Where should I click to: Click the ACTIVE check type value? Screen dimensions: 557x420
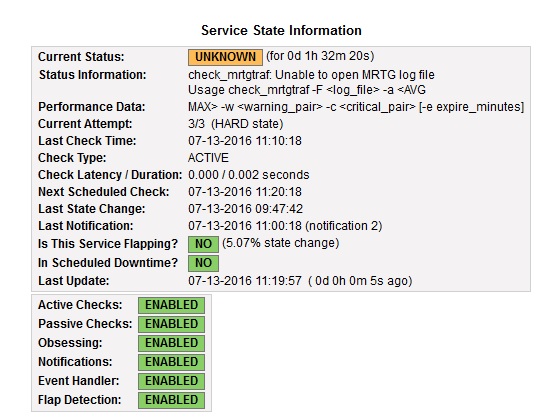tap(208, 158)
